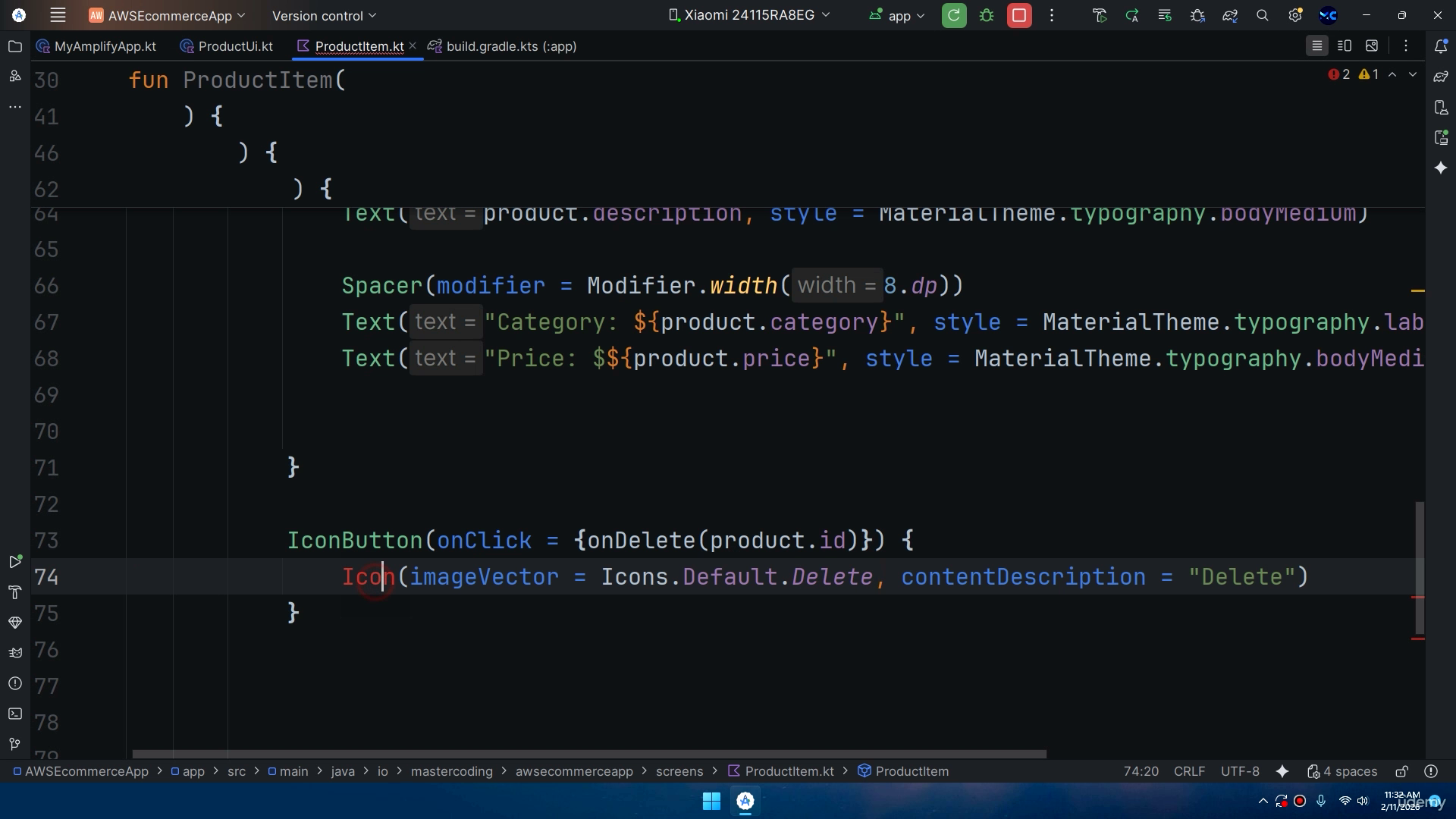The width and height of the screenshot is (1456, 819).
Task: Change UTF-8 file encoding
Action: tap(1240, 771)
